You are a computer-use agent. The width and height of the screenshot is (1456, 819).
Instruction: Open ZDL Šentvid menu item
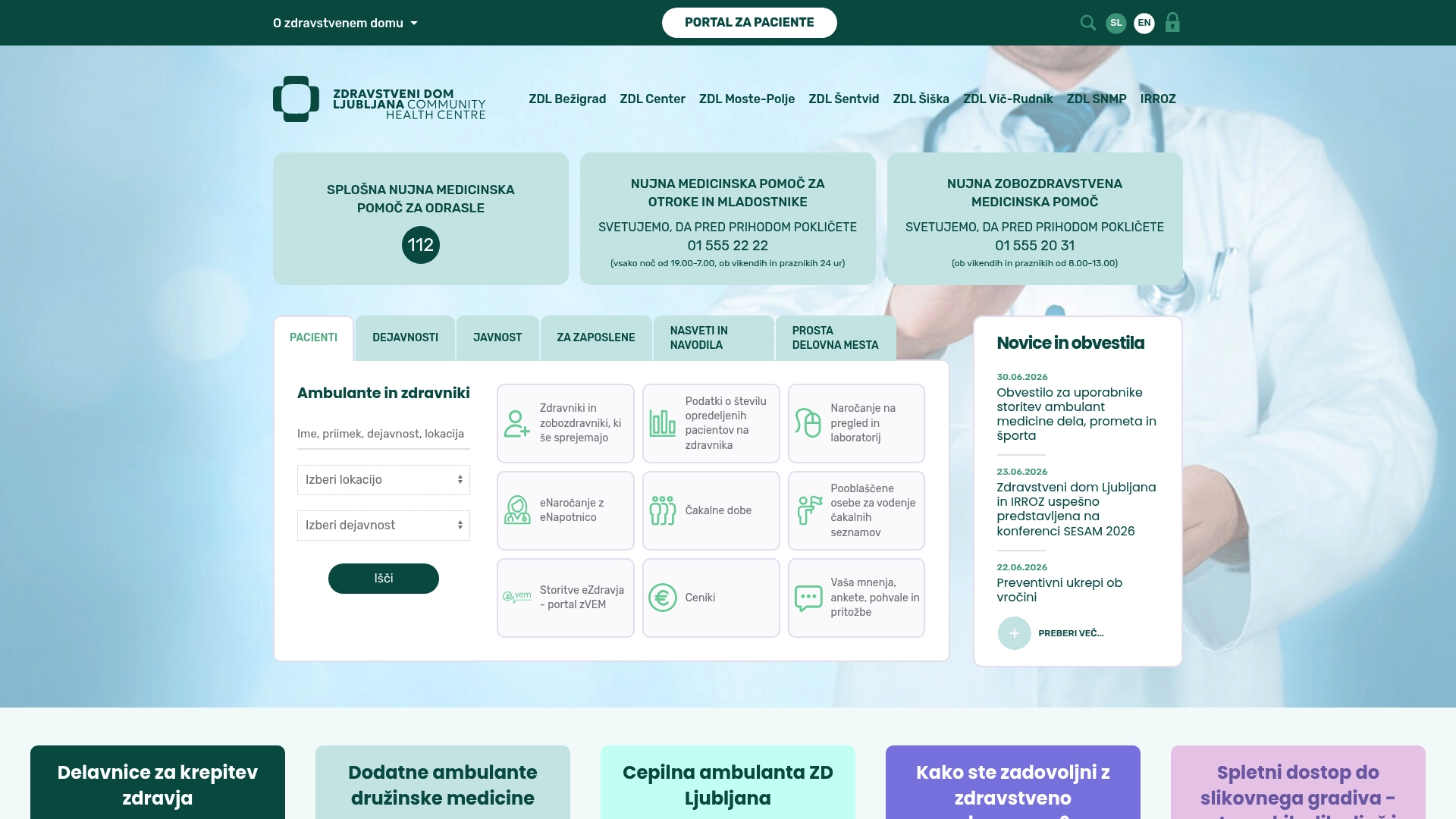pos(844,99)
